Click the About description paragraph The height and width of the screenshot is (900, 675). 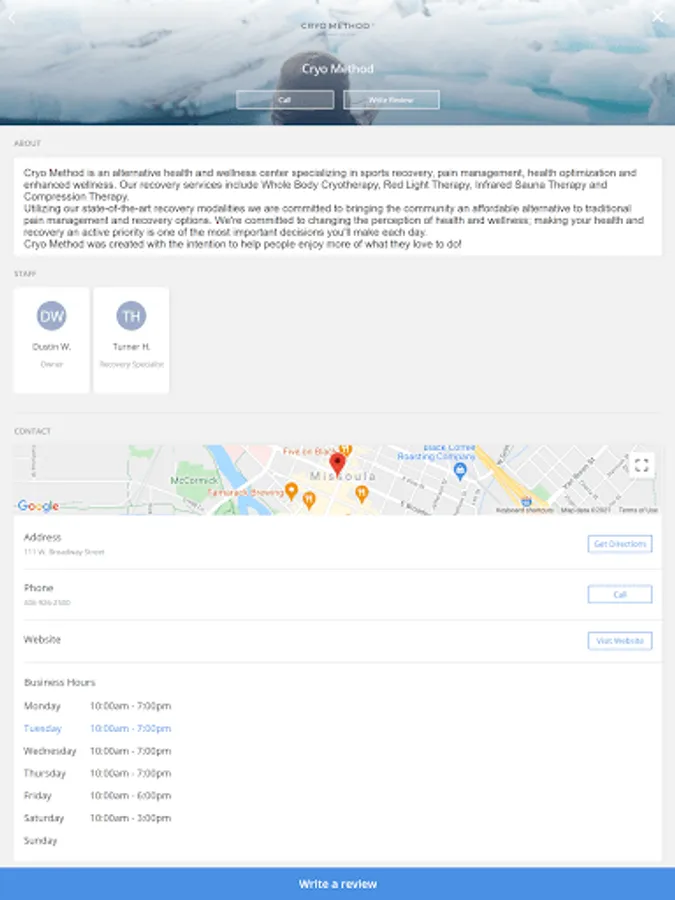[x=338, y=208]
